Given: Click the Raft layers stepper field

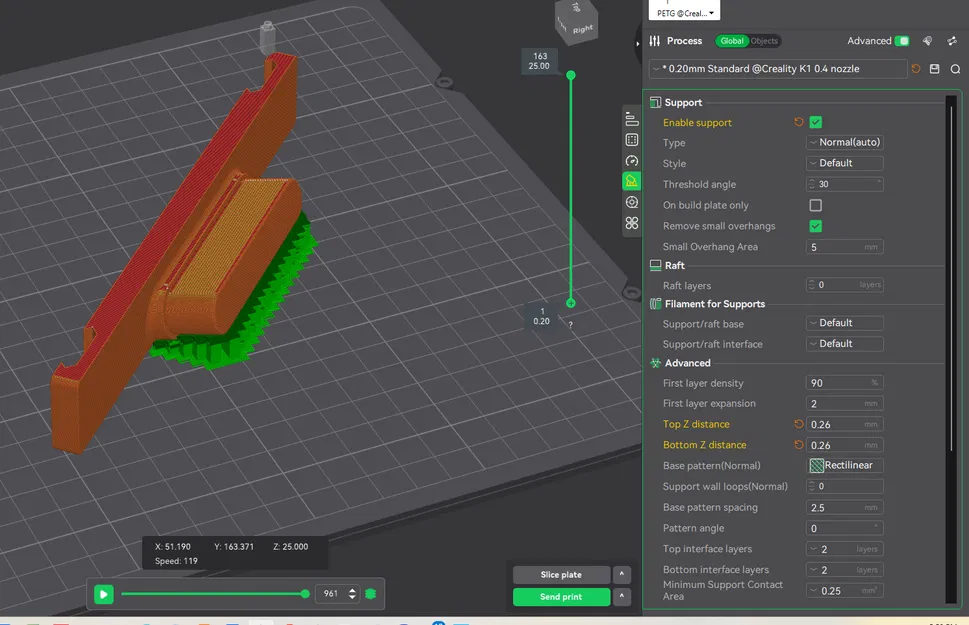Looking at the screenshot, I should coord(844,285).
